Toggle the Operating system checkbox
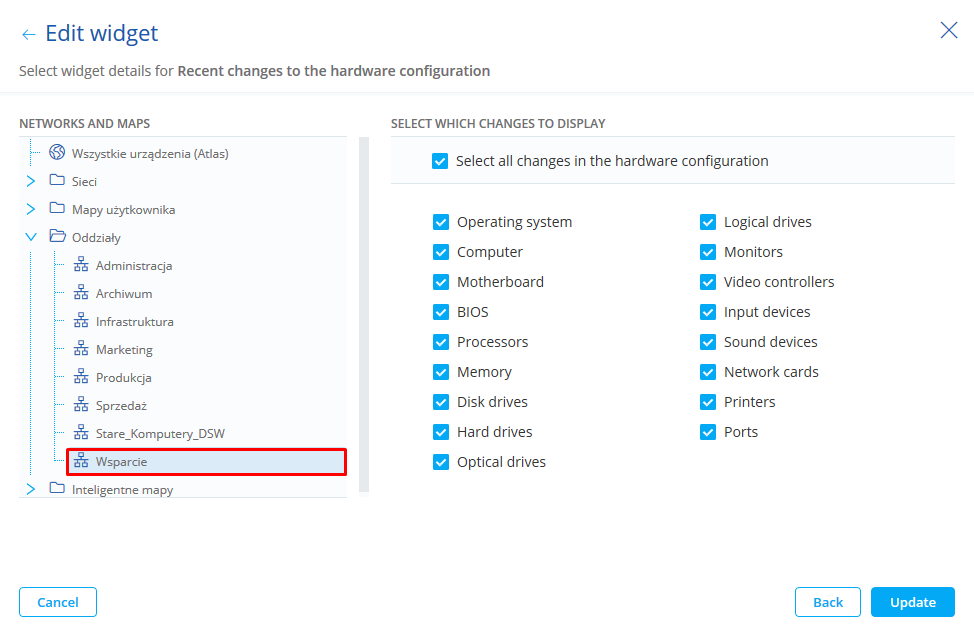The image size is (974, 637). (x=441, y=222)
